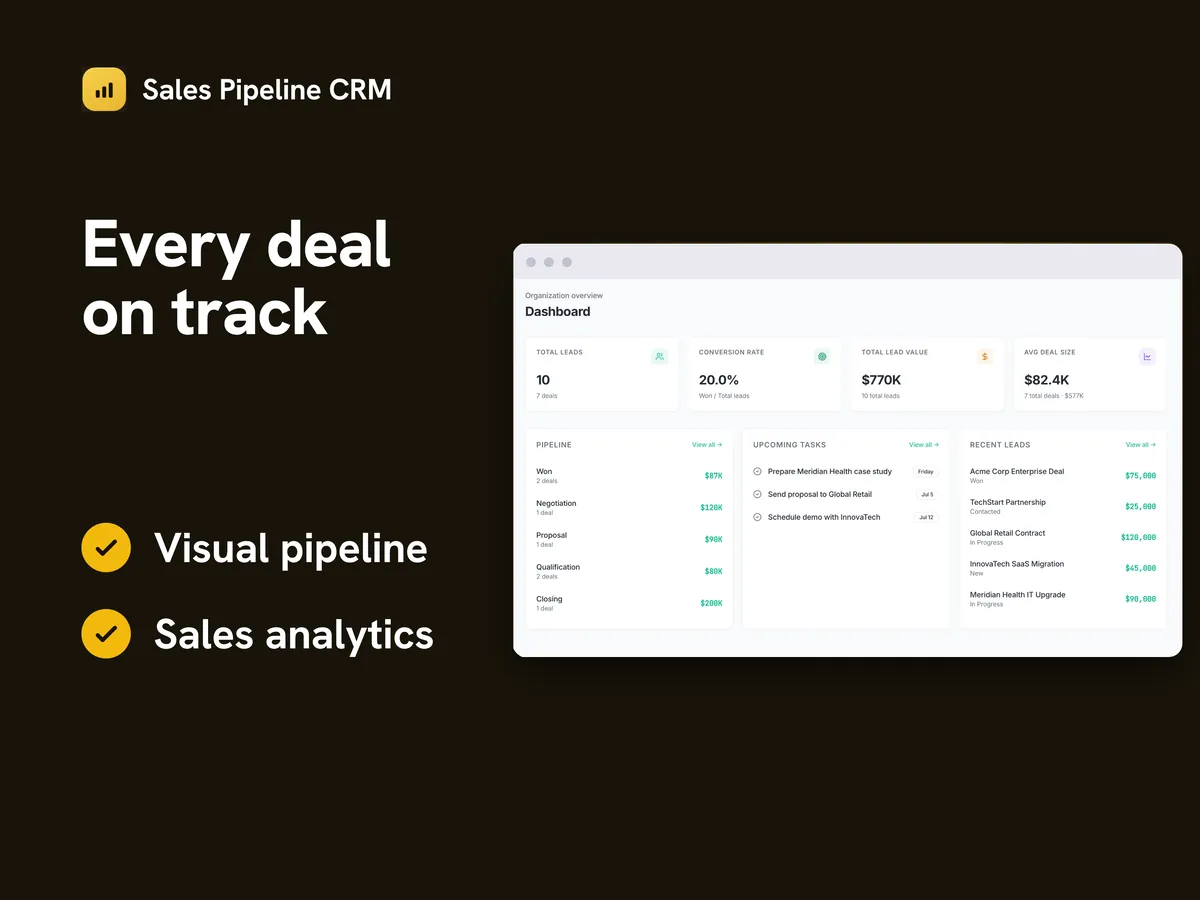Click the 20.0% conversion rate value

[718, 380]
